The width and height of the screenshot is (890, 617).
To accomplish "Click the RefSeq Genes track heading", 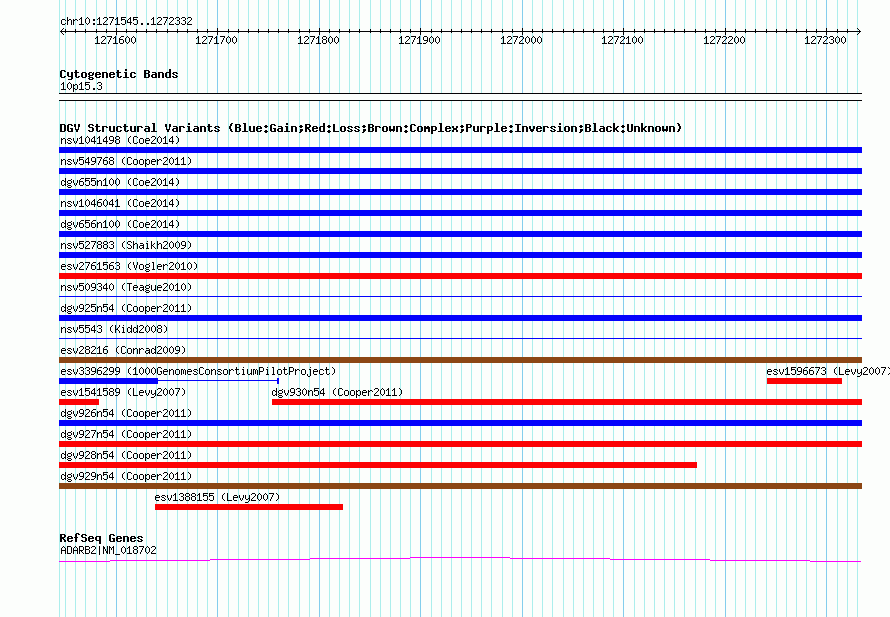I will [x=101, y=538].
